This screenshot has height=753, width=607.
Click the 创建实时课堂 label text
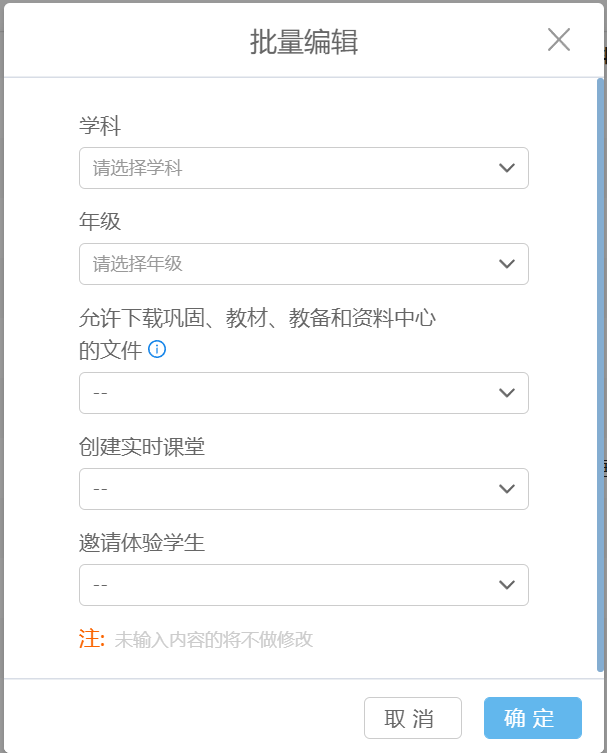coord(142,447)
